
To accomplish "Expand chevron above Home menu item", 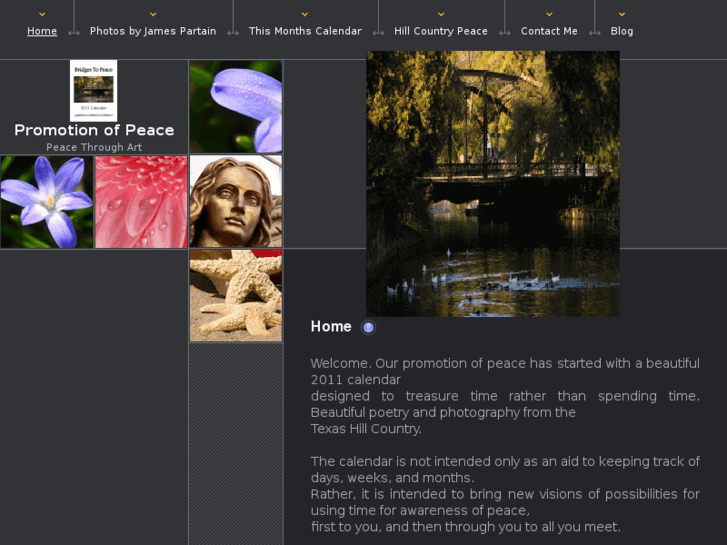I will coord(42,14).
